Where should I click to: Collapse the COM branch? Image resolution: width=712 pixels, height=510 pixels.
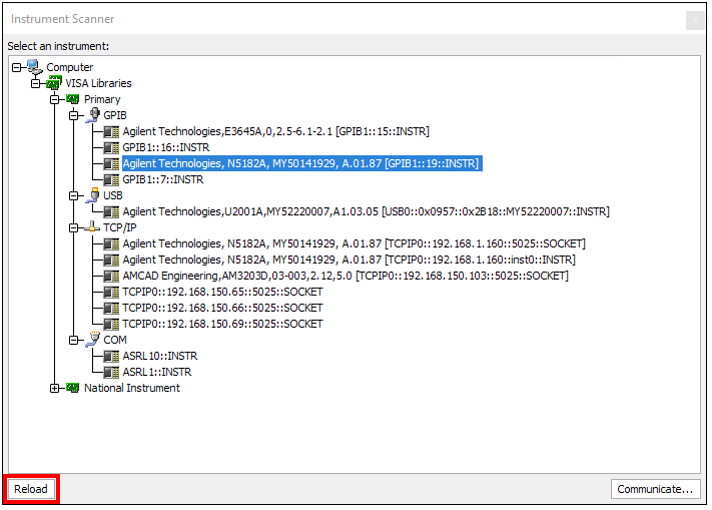(x=74, y=340)
